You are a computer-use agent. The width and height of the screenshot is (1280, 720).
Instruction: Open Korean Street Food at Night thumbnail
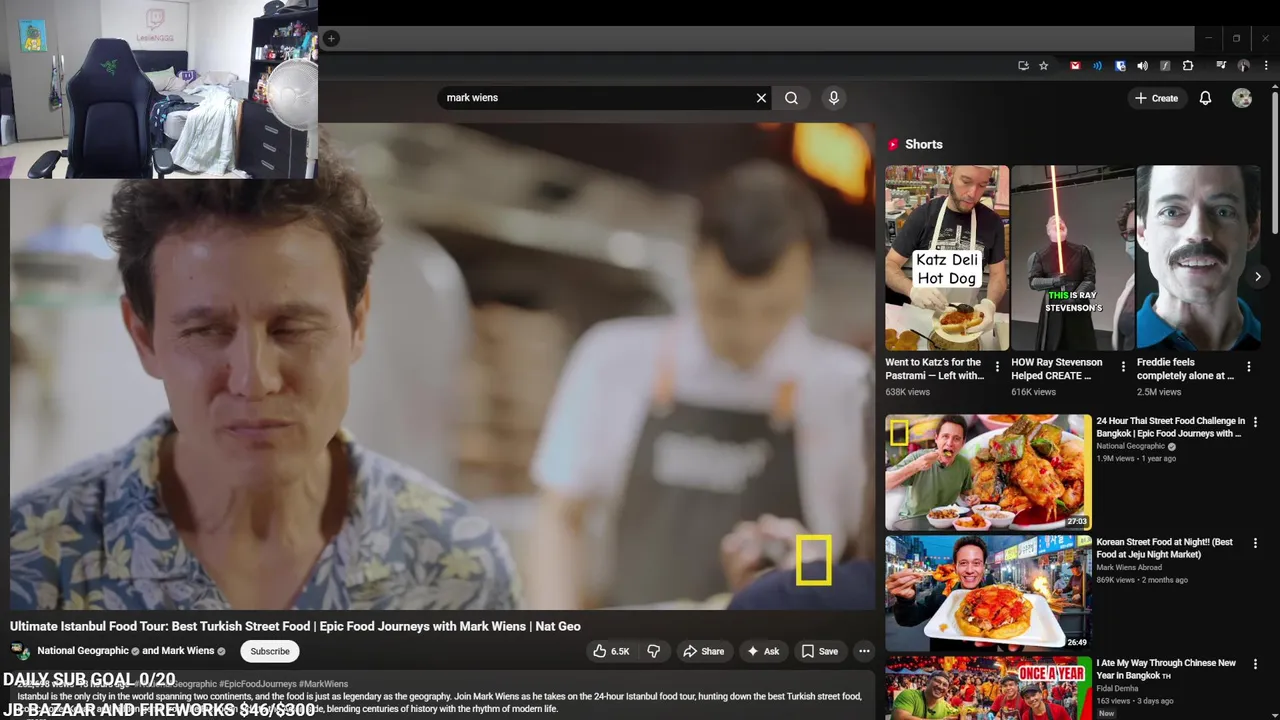click(988, 593)
